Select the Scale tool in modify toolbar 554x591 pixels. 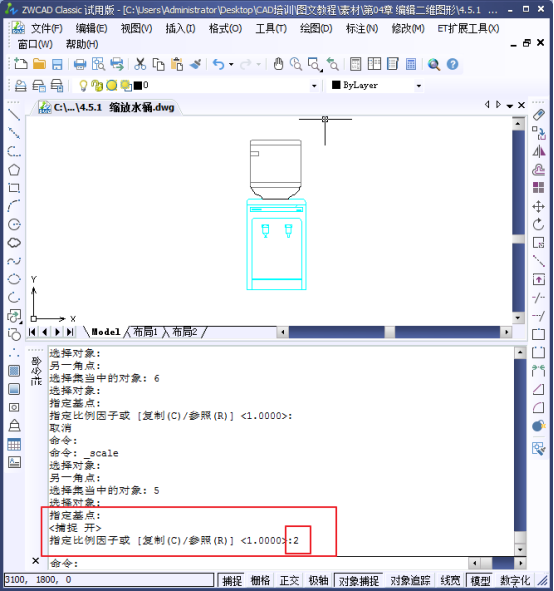pyautogui.click(x=539, y=243)
